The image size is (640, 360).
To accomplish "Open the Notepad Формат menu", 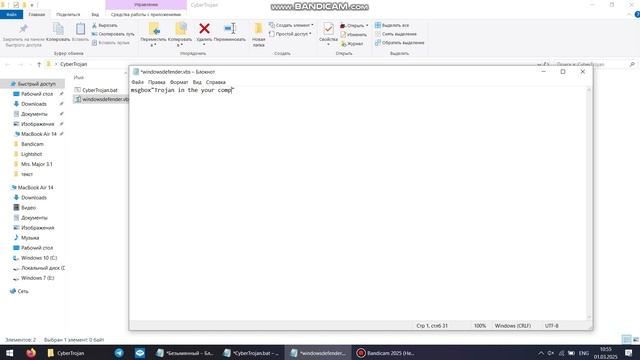I will coord(179,82).
